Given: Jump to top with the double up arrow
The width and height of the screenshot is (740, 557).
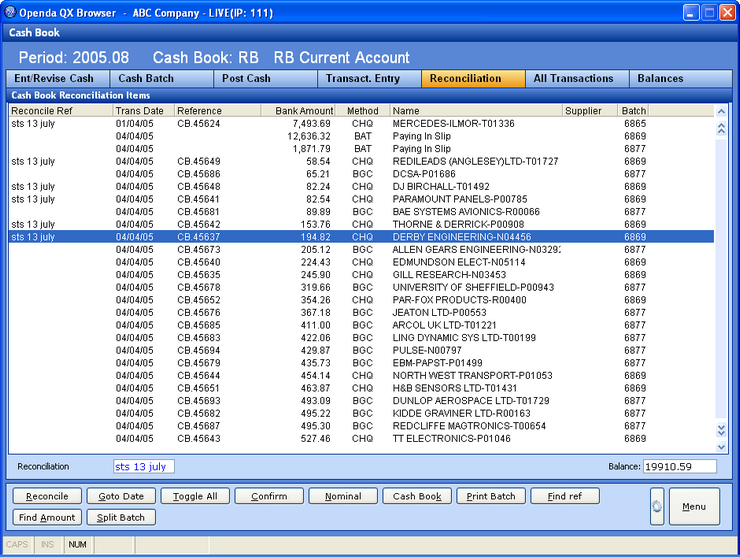Looking at the screenshot, I should [x=721, y=128].
